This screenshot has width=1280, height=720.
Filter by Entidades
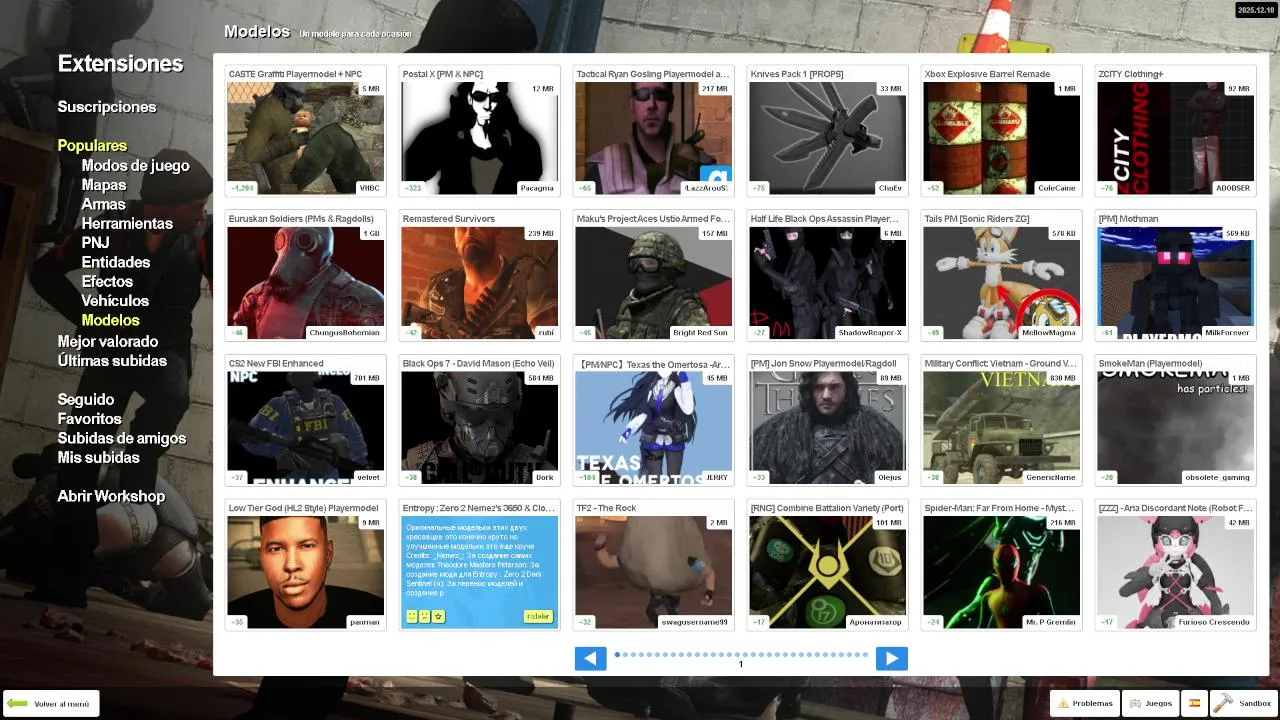pos(116,262)
